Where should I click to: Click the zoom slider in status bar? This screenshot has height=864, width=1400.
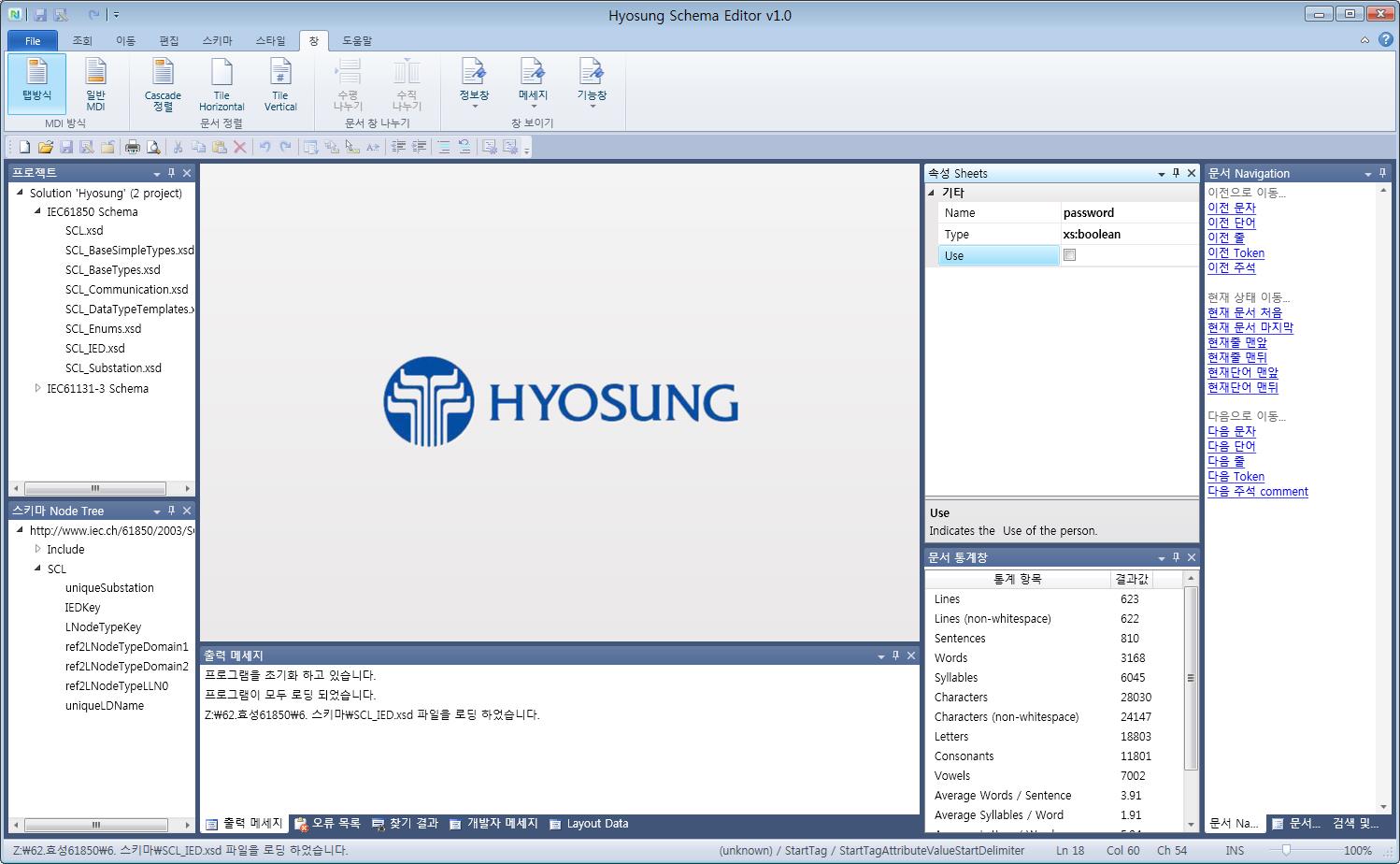1287,850
